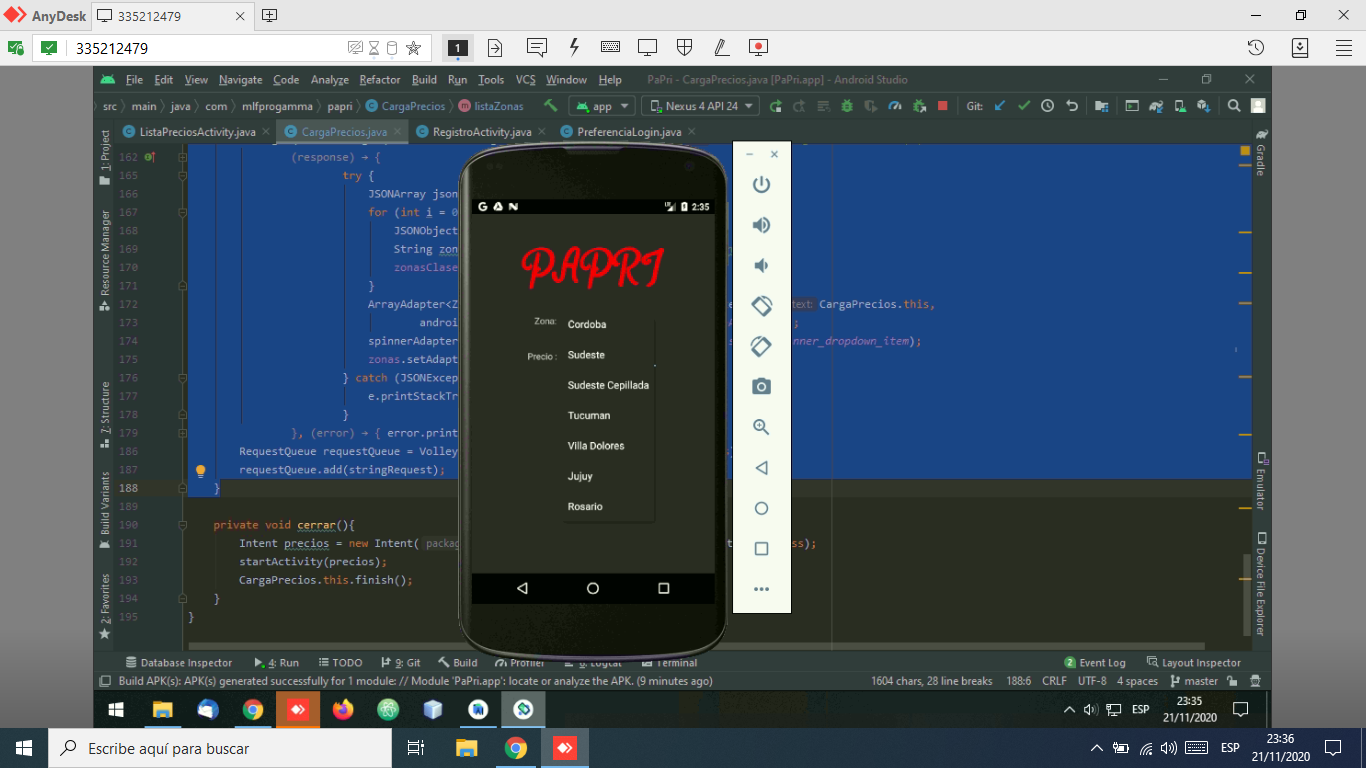Click Git rollback undo arrow
The width and height of the screenshot is (1366, 768).
tap(1072, 105)
